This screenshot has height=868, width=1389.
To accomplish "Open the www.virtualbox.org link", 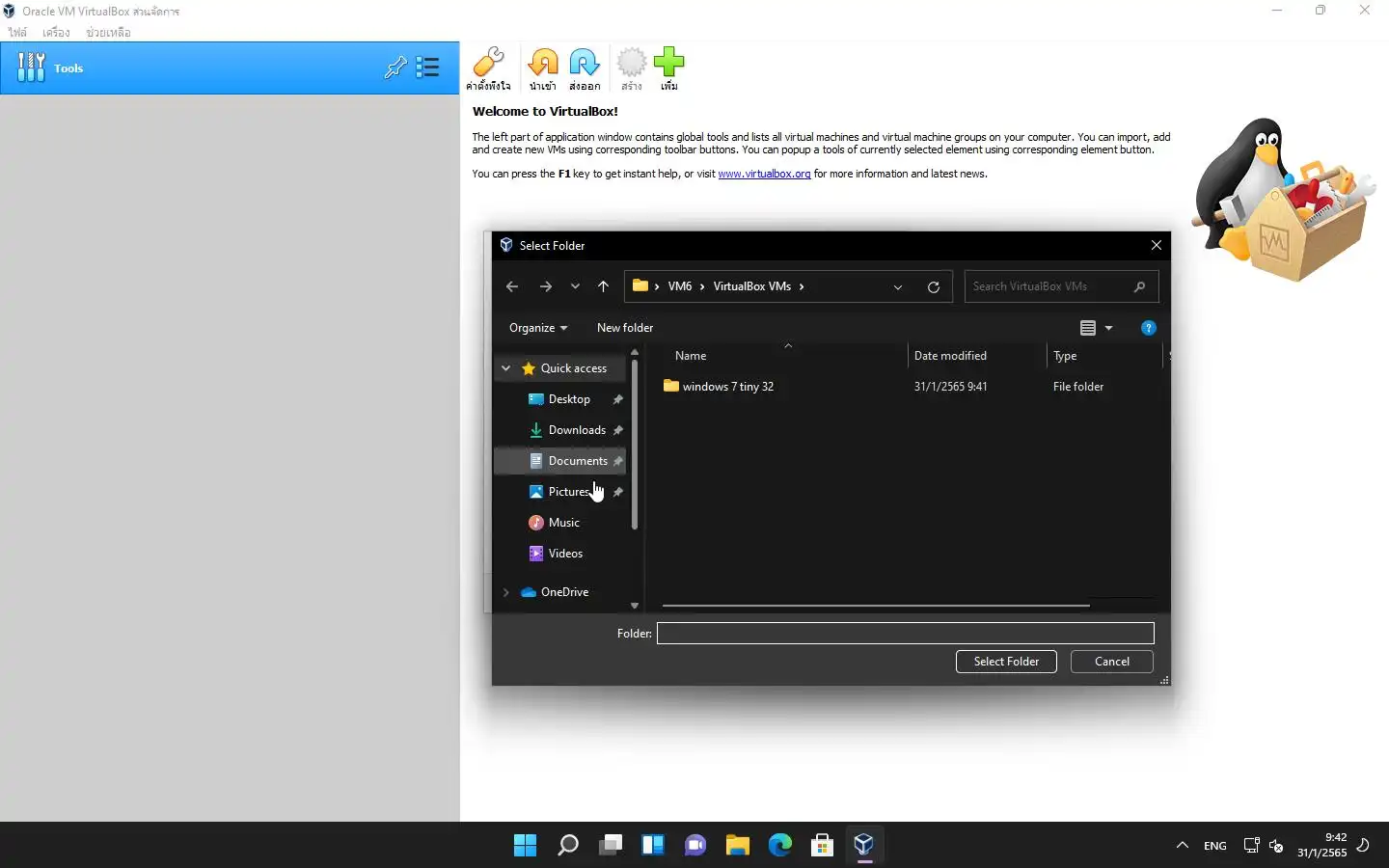I will 764,174.
